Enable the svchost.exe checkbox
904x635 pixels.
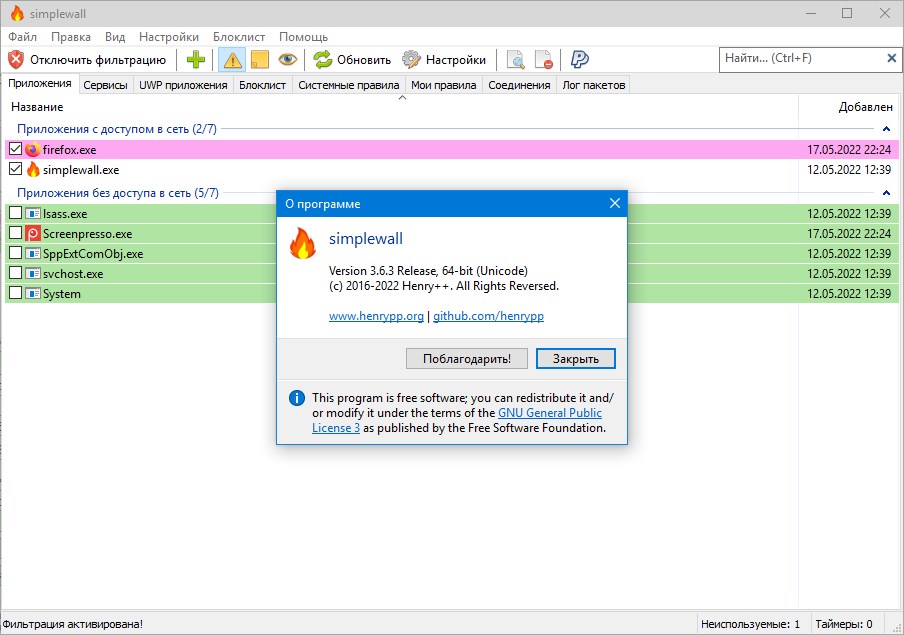[x=16, y=273]
